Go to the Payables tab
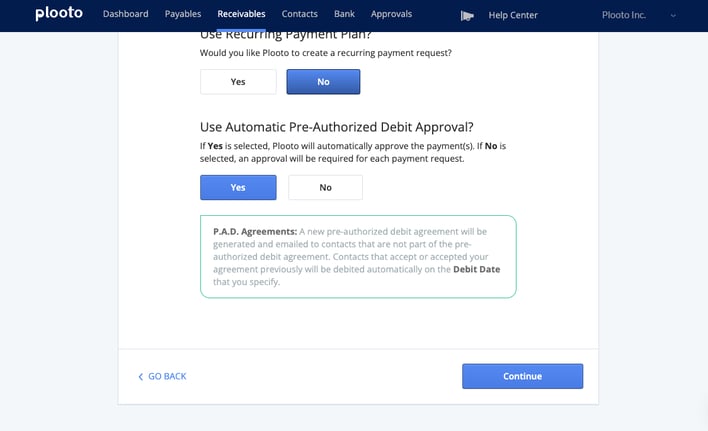The width and height of the screenshot is (708, 431). click(183, 14)
